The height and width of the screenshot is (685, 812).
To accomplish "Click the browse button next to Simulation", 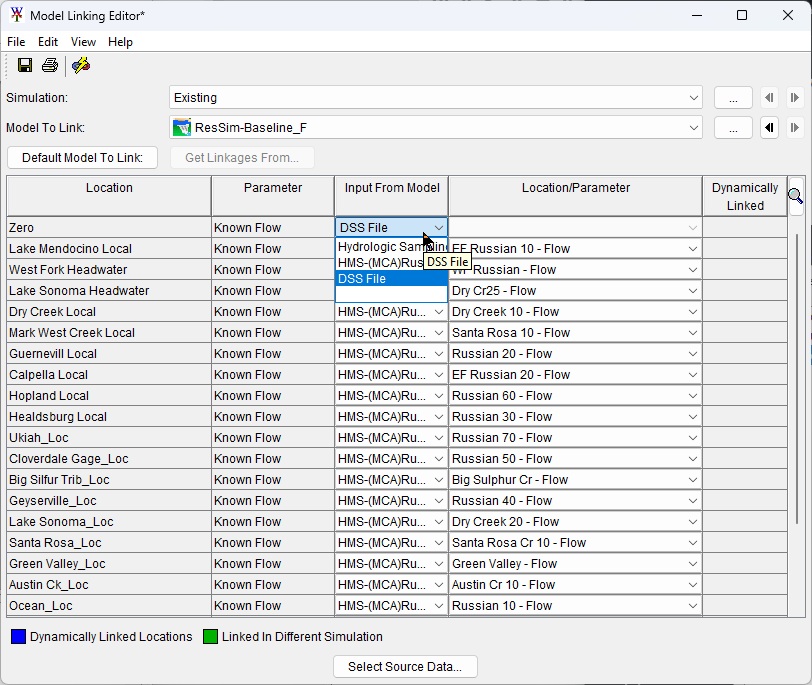I will [733, 98].
